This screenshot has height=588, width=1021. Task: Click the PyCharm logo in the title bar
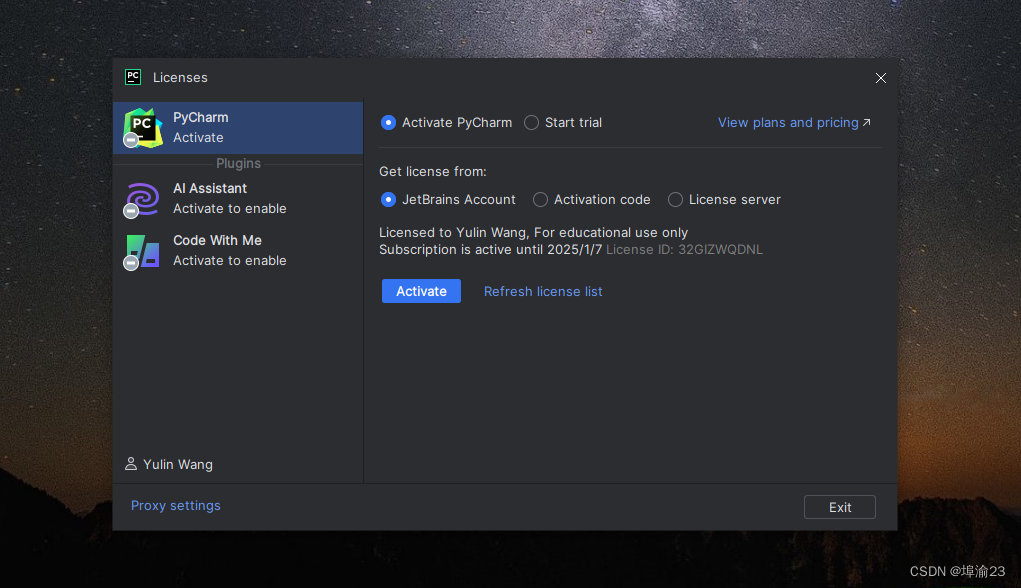tap(133, 77)
